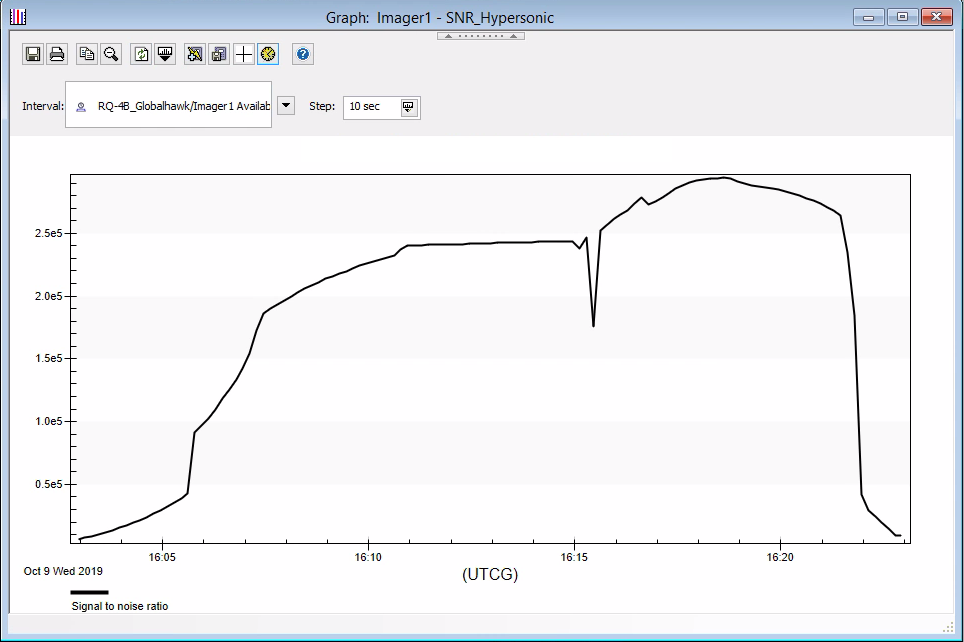Click the Step value field showing 10 sec
Screen dimensions: 964x642
click(370, 107)
